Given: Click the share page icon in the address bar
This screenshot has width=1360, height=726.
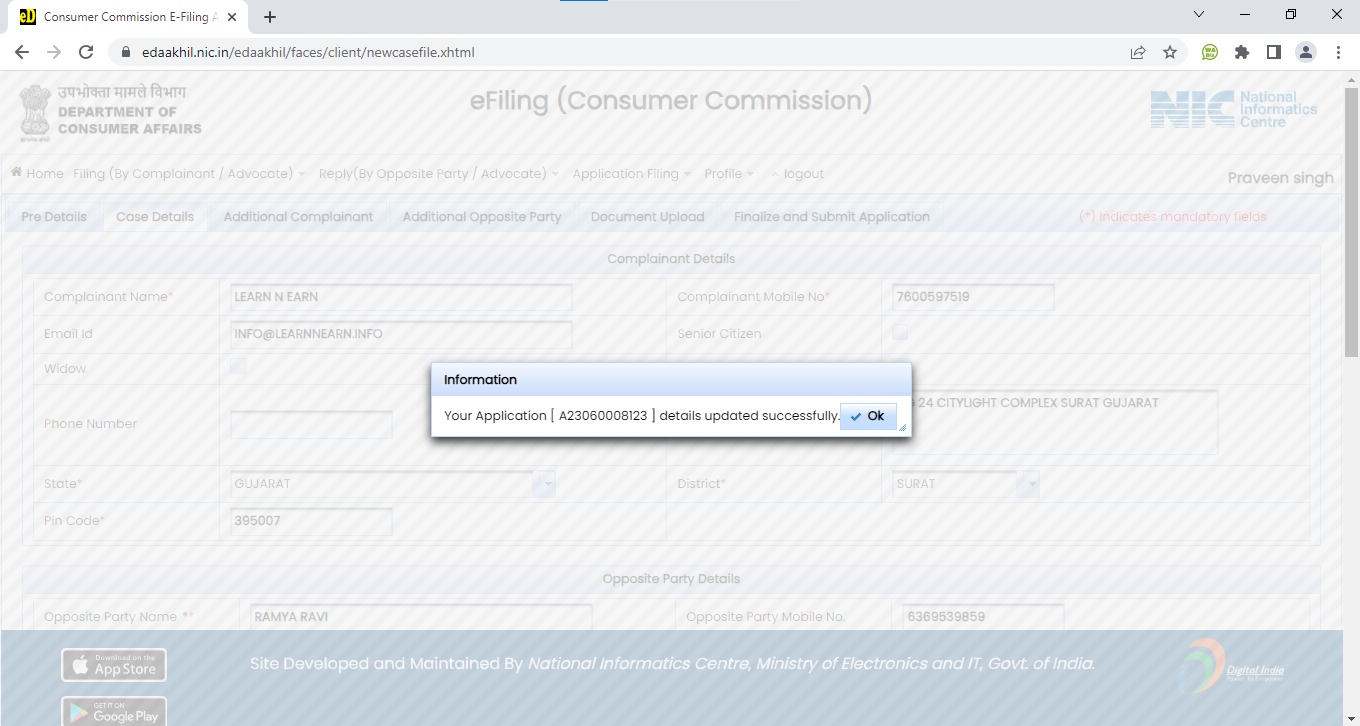Looking at the screenshot, I should pyautogui.click(x=1138, y=52).
